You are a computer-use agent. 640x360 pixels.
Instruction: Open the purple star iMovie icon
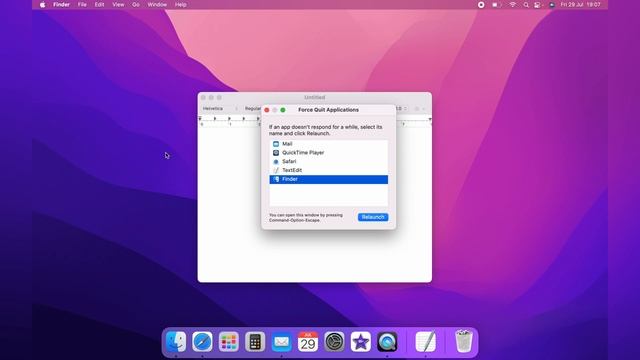click(x=361, y=342)
